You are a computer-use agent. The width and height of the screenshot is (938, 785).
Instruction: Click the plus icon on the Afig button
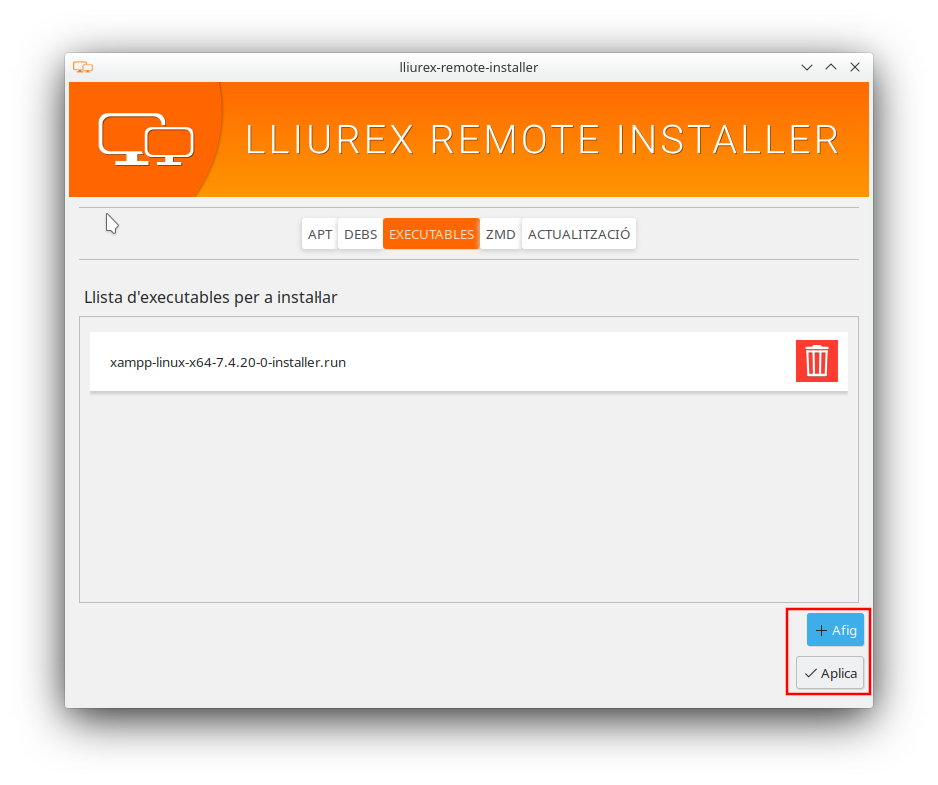[821, 631]
